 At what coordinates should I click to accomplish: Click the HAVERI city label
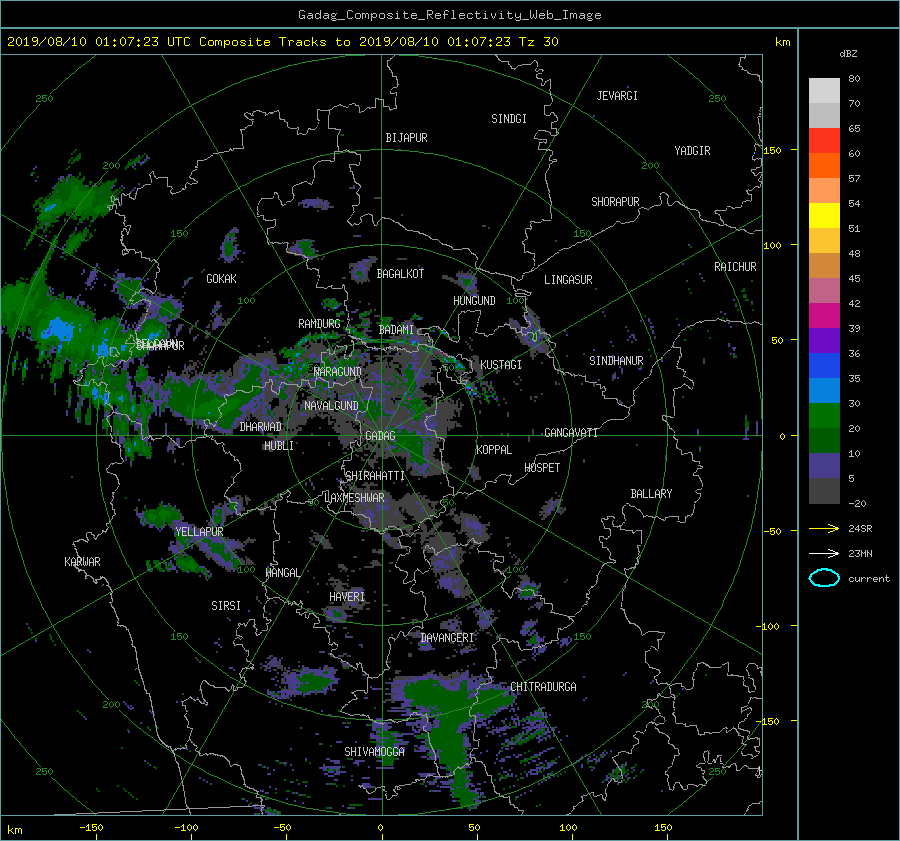point(347,597)
